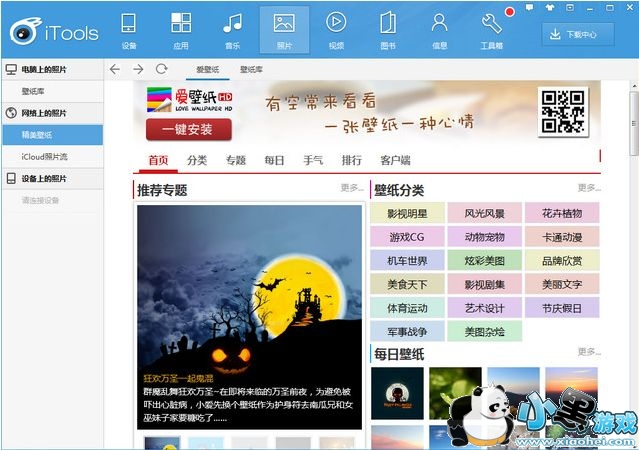Choose the 军事战争 category
The height and width of the screenshot is (450, 639).
click(407, 331)
